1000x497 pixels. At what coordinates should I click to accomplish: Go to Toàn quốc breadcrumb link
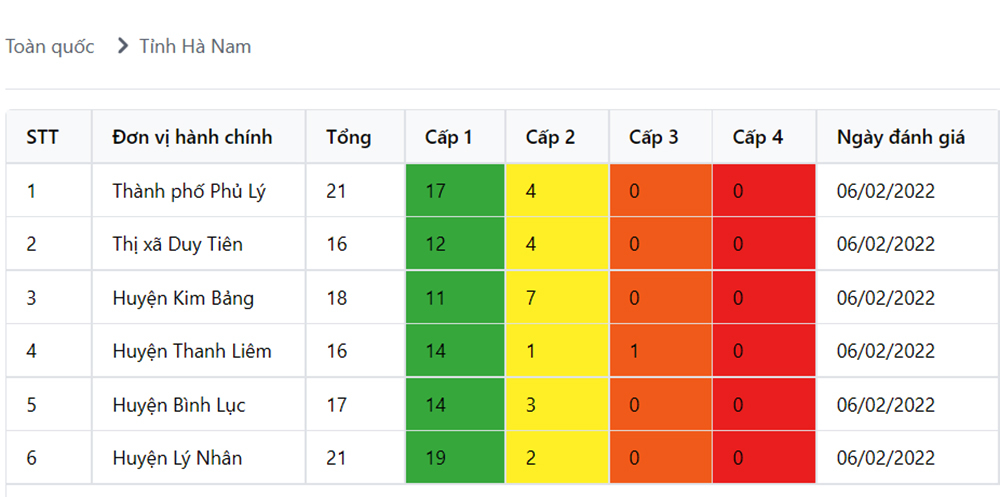(50, 46)
